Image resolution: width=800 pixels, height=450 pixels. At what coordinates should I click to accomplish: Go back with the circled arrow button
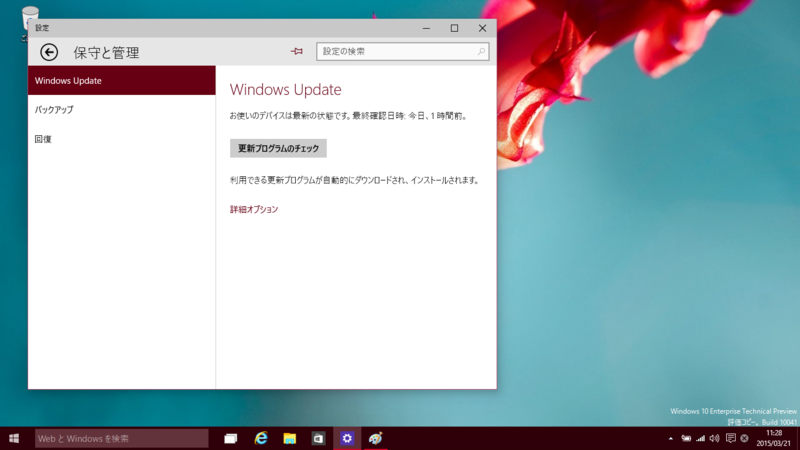[49, 52]
